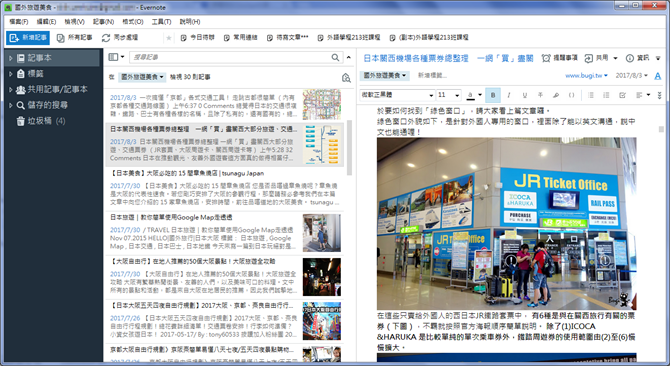Open the 說明(H) menu
The height and width of the screenshot is (366, 670).
(x=190, y=21)
